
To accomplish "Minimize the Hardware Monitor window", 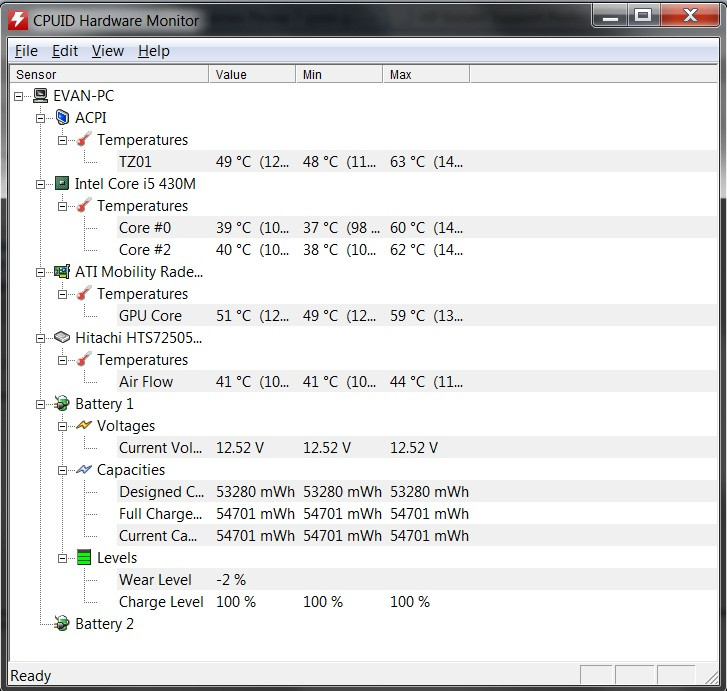I will (610, 17).
